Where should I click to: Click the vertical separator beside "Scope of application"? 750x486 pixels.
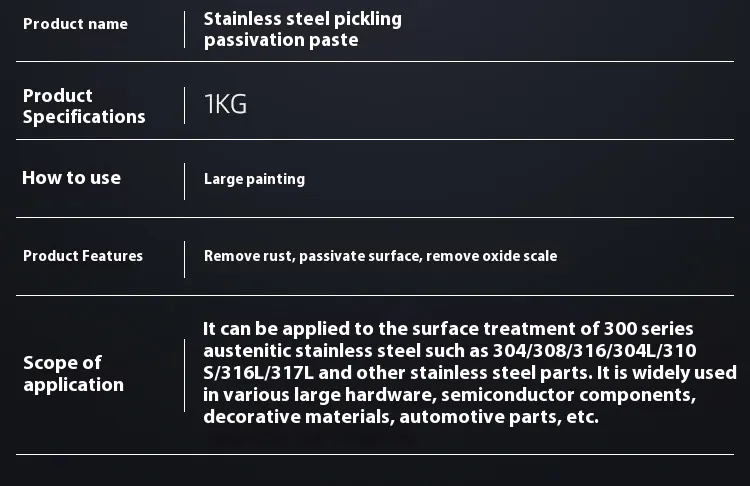click(185, 375)
